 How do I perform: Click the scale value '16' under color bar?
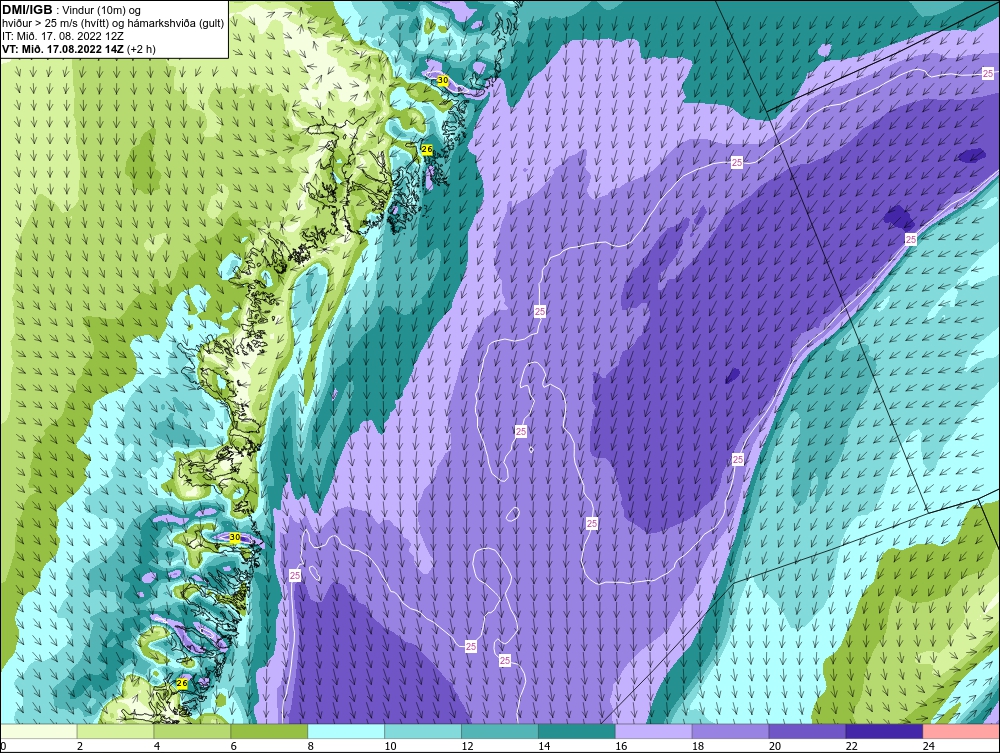[x=621, y=746]
